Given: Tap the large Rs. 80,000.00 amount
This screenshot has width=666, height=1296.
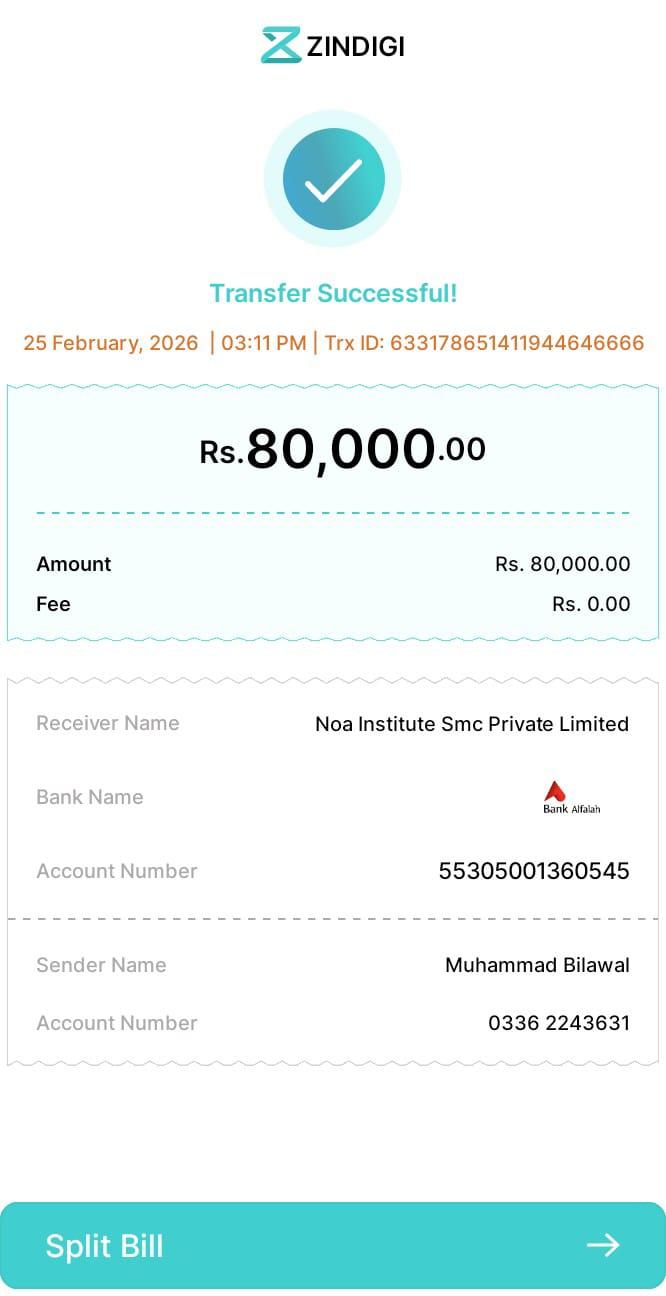Looking at the screenshot, I should coord(343,449).
